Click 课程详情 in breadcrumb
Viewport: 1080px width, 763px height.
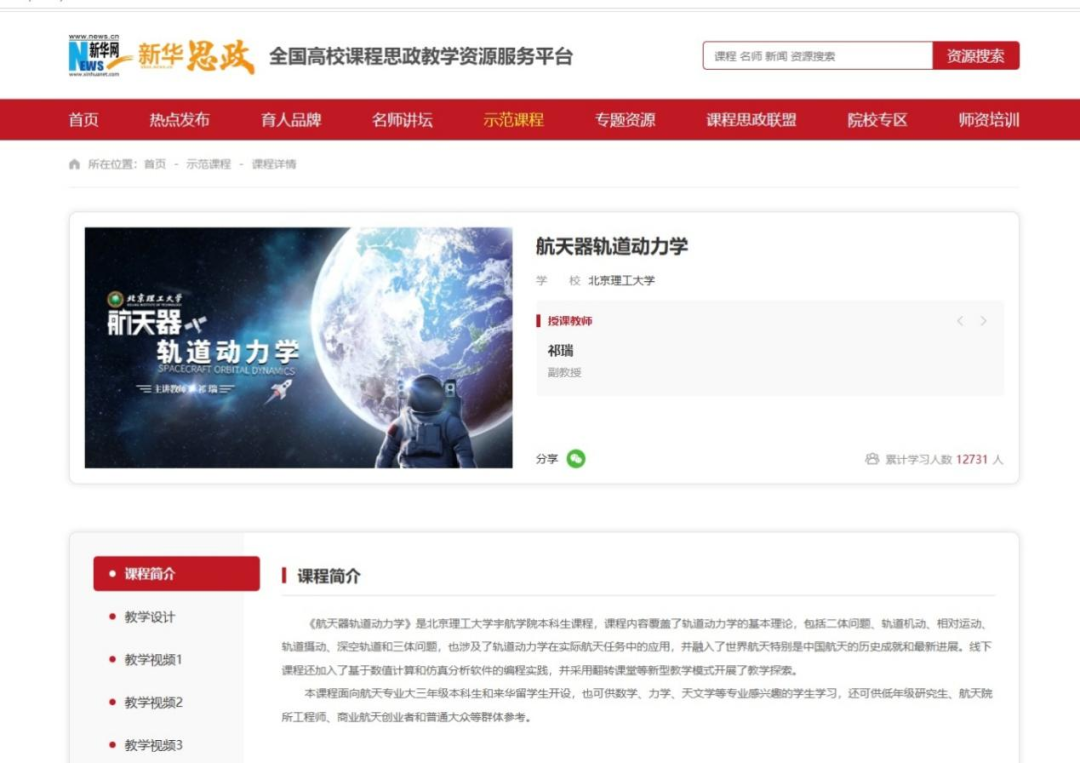tap(273, 164)
